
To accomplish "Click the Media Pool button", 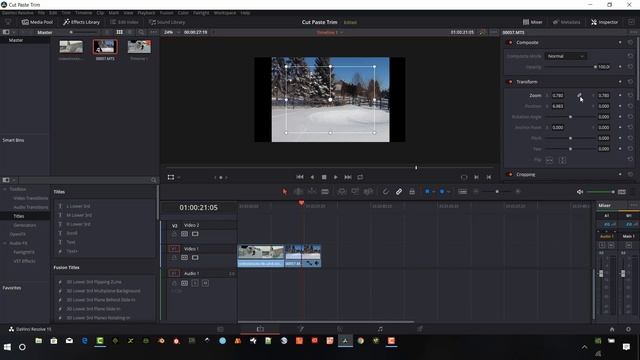I will (37, 22).
